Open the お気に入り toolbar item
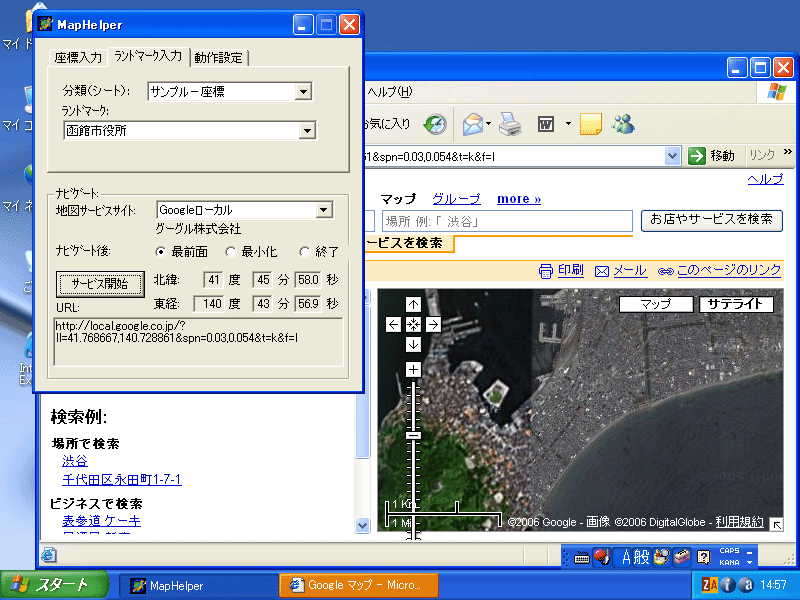The height and width of the screenshot is (600, 800). click(x=387, y=124)
